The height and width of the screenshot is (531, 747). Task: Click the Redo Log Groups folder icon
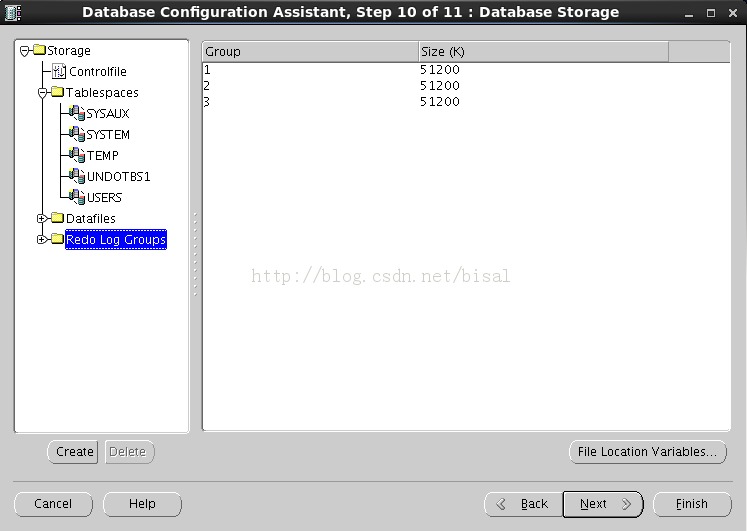tap(57, 239)
